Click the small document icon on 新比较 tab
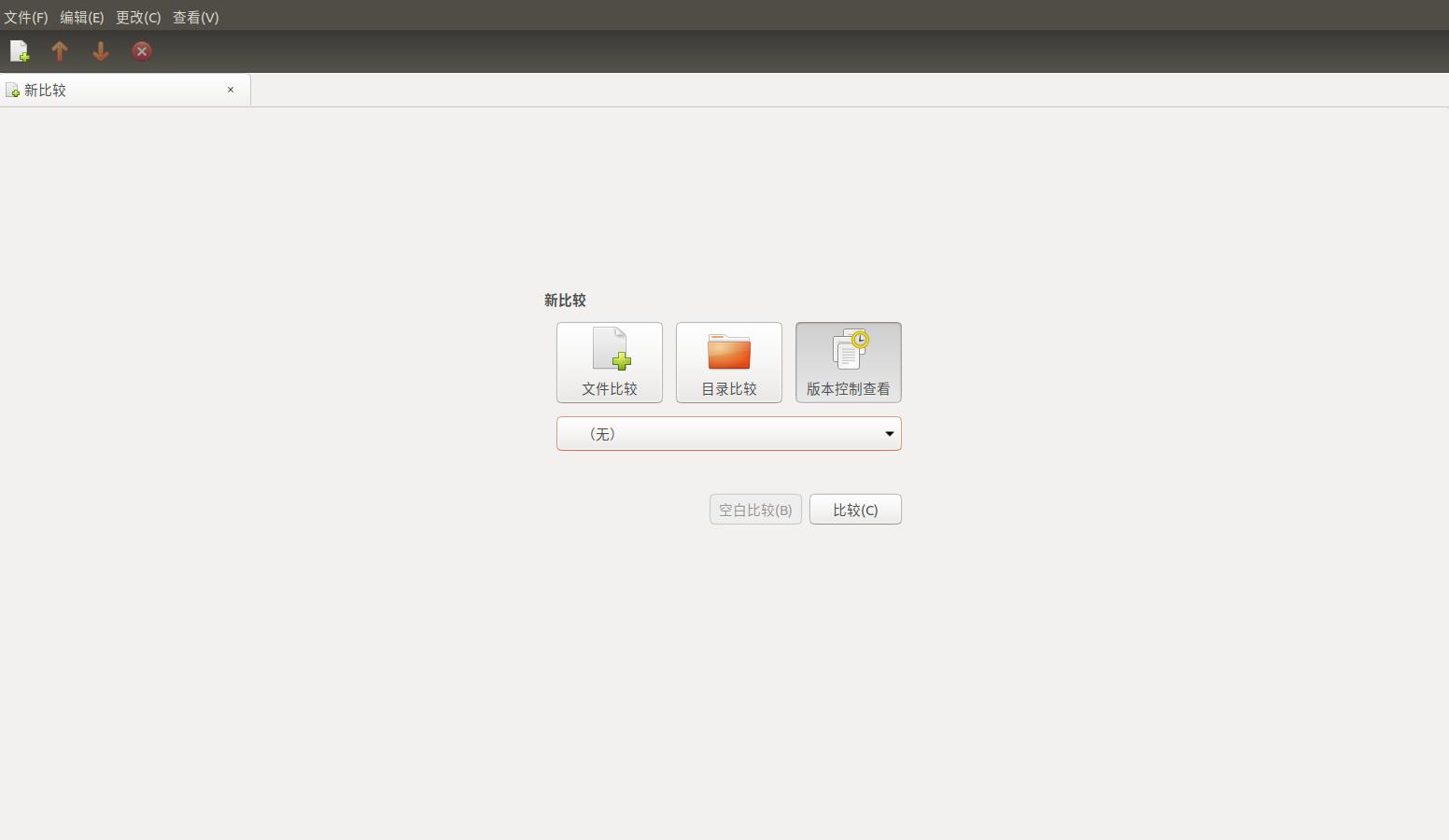 (x=13, y=90)
